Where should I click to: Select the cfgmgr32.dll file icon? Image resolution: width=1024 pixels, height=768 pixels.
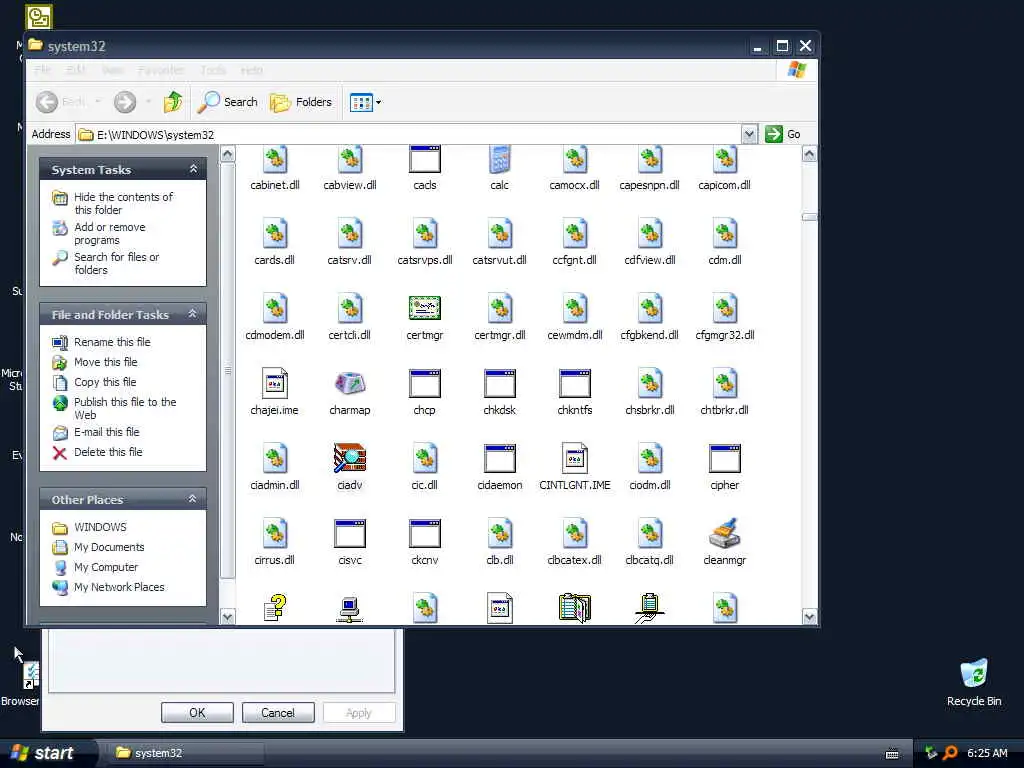(724, 308)
